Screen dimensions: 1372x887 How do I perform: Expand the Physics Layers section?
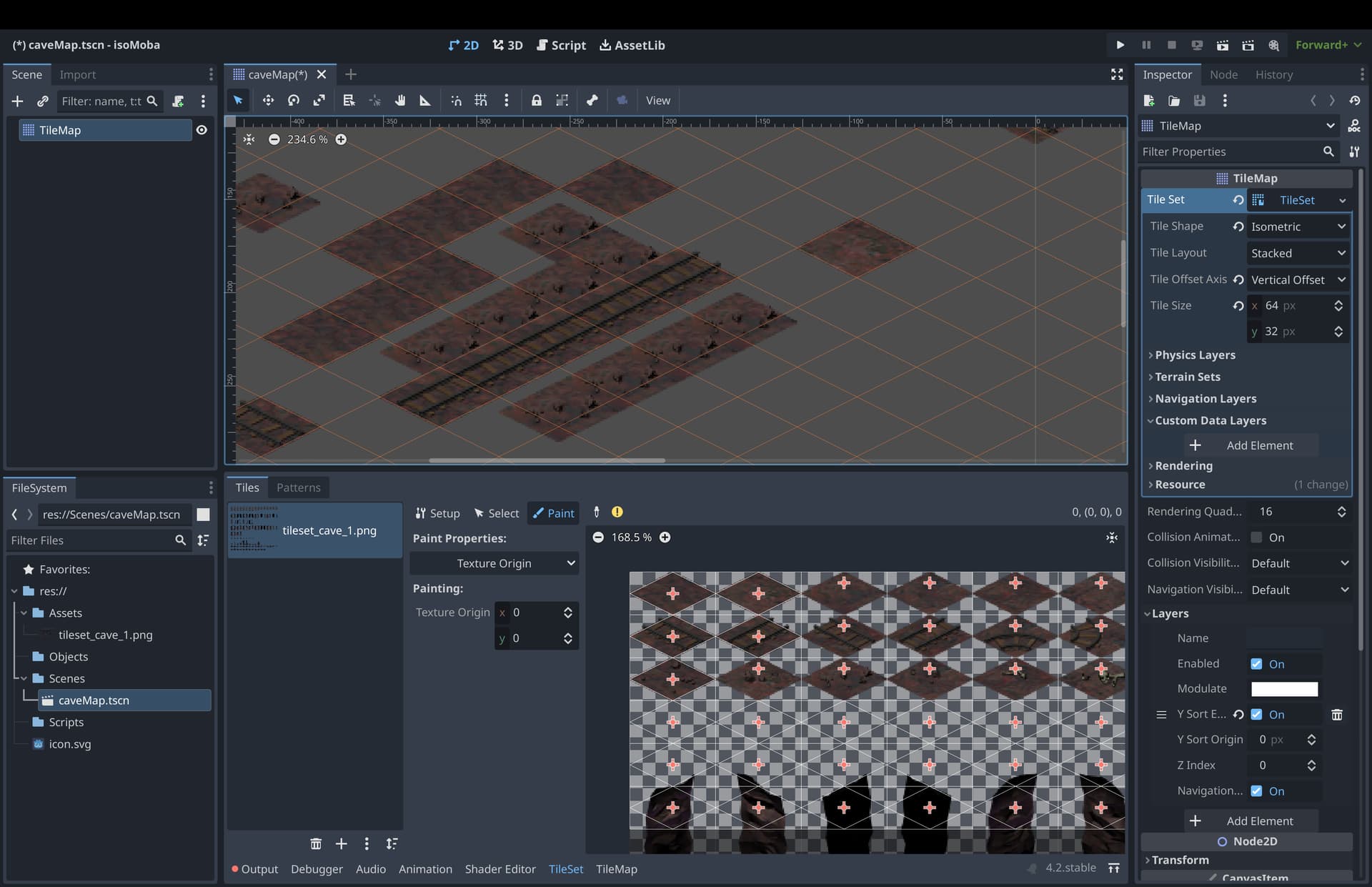[1195, 355]
